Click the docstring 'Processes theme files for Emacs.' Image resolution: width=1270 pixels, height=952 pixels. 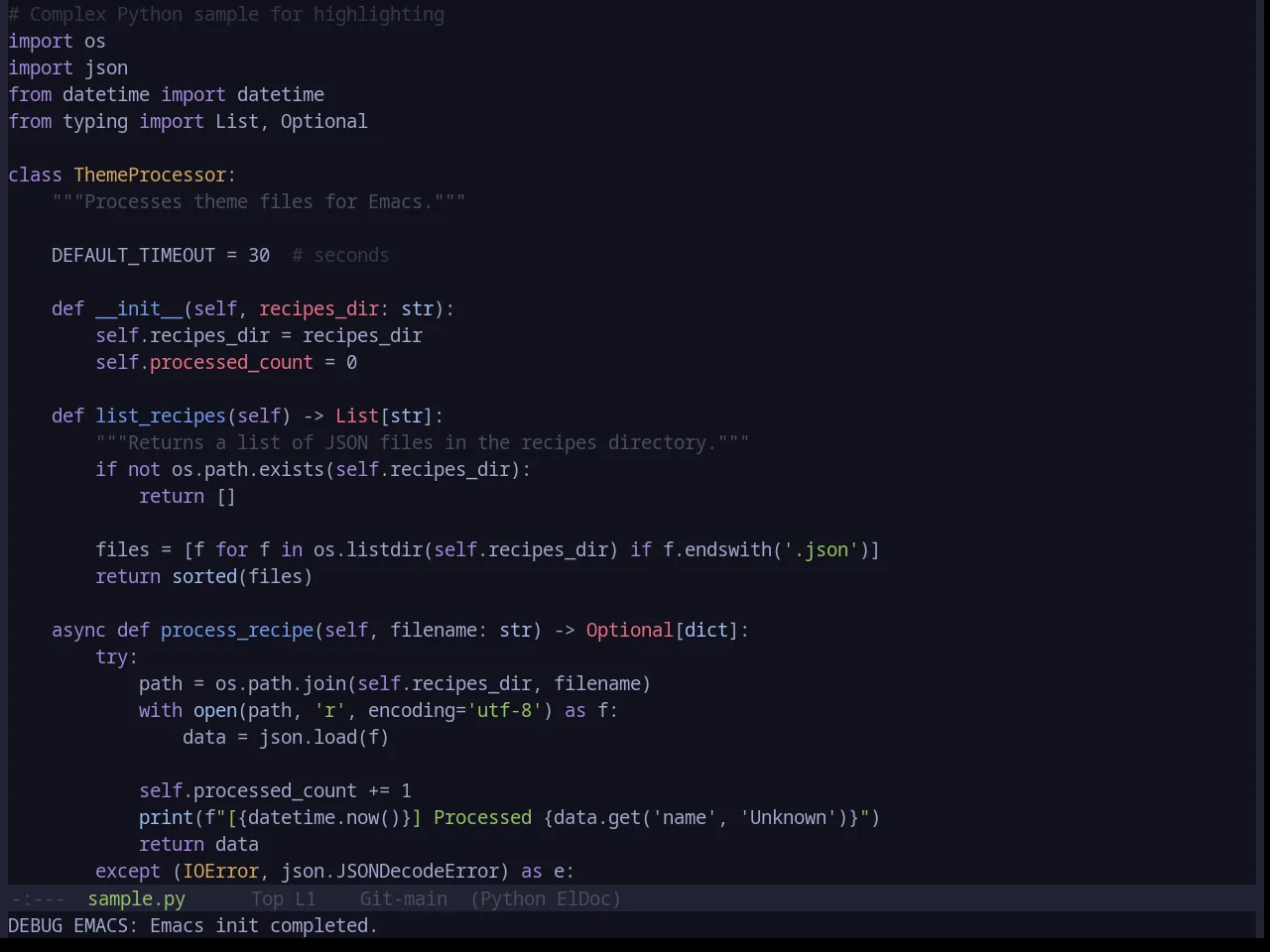pyautogui.click(x=259, y=201)
